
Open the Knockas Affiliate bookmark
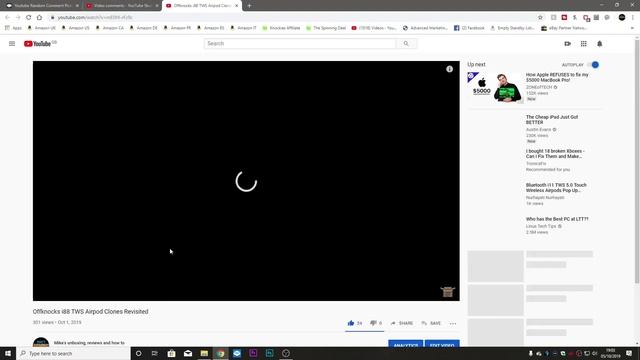281,28
